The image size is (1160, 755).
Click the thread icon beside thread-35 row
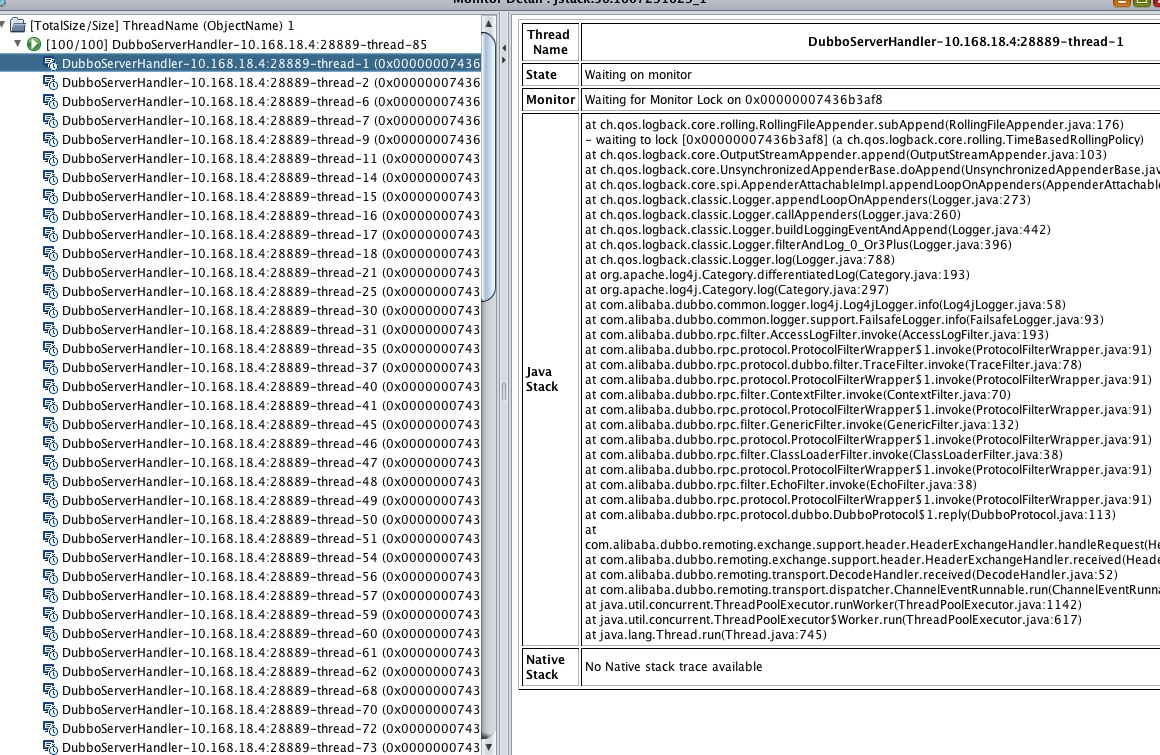click(50, 348)
